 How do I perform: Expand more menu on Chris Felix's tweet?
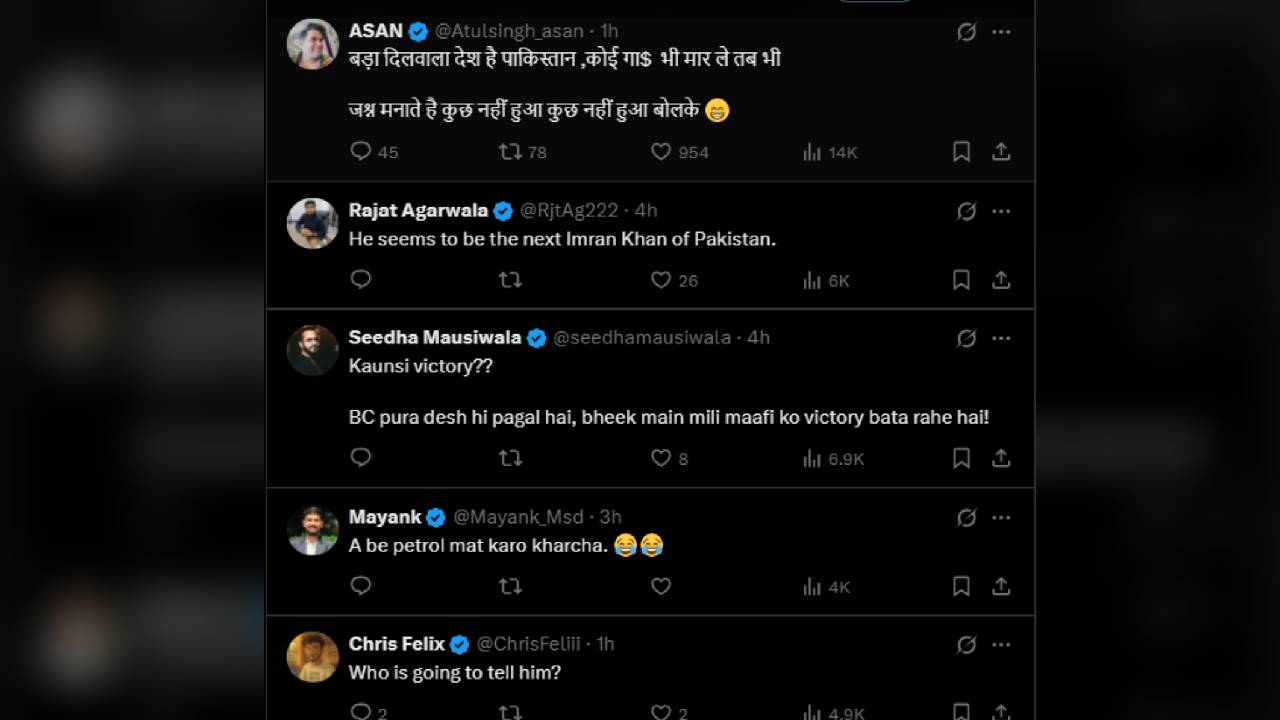[1001, 644]
